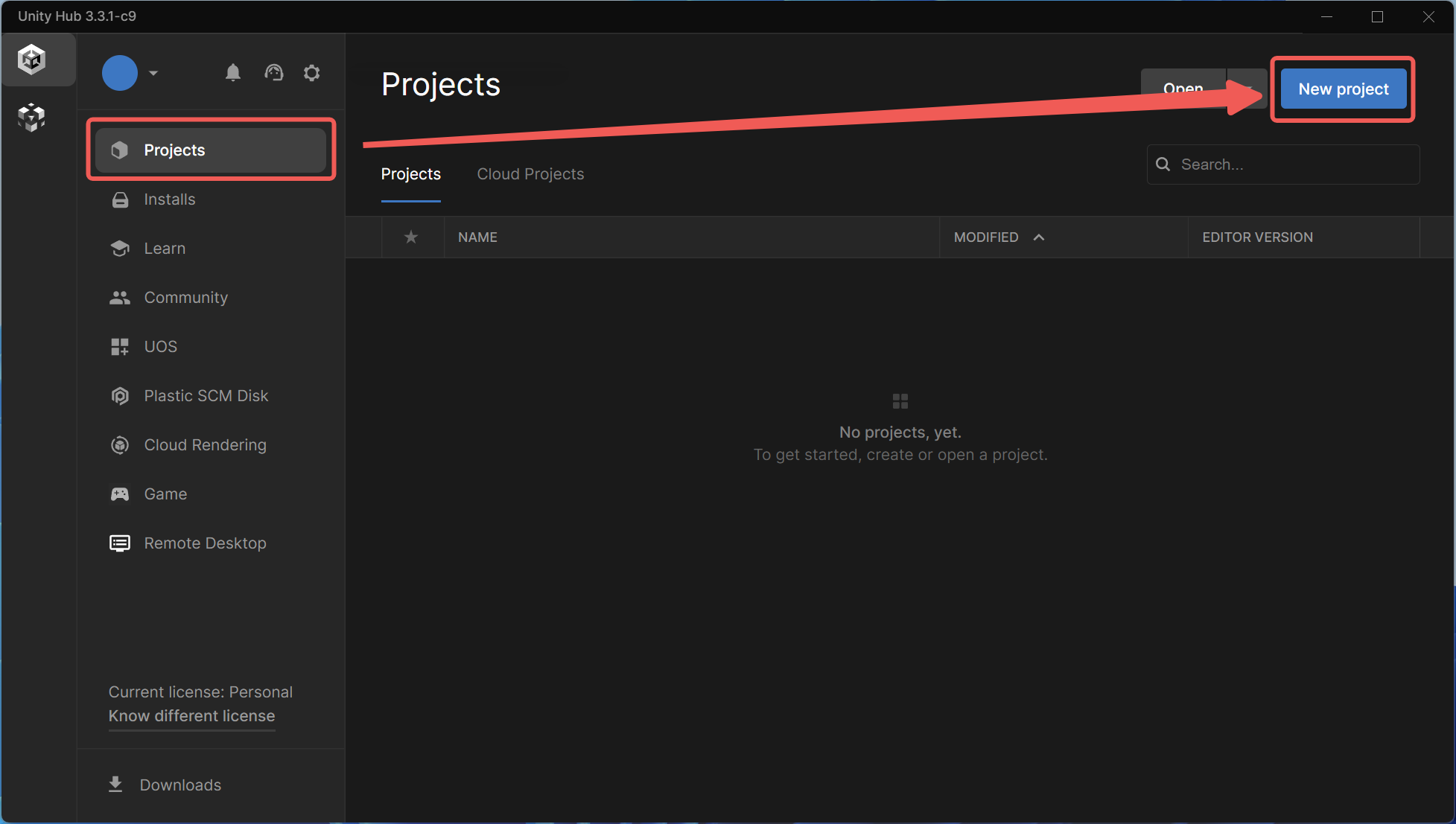Click the search magnifier icon
Image resolution: width=1456 pixels, height=824 pixels.
click(x=1163, y=165)
